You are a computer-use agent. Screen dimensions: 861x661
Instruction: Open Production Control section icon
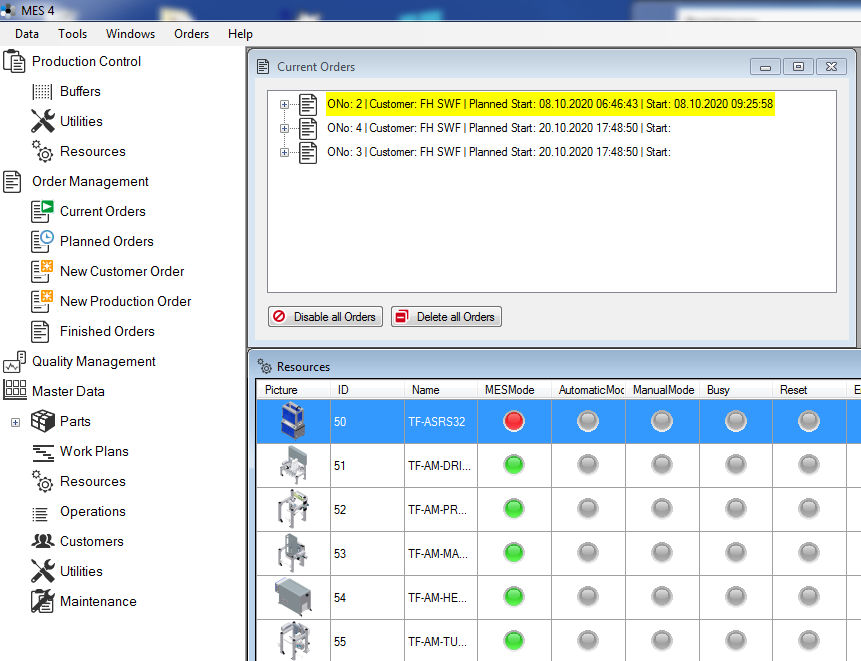[x=14, y=61]
